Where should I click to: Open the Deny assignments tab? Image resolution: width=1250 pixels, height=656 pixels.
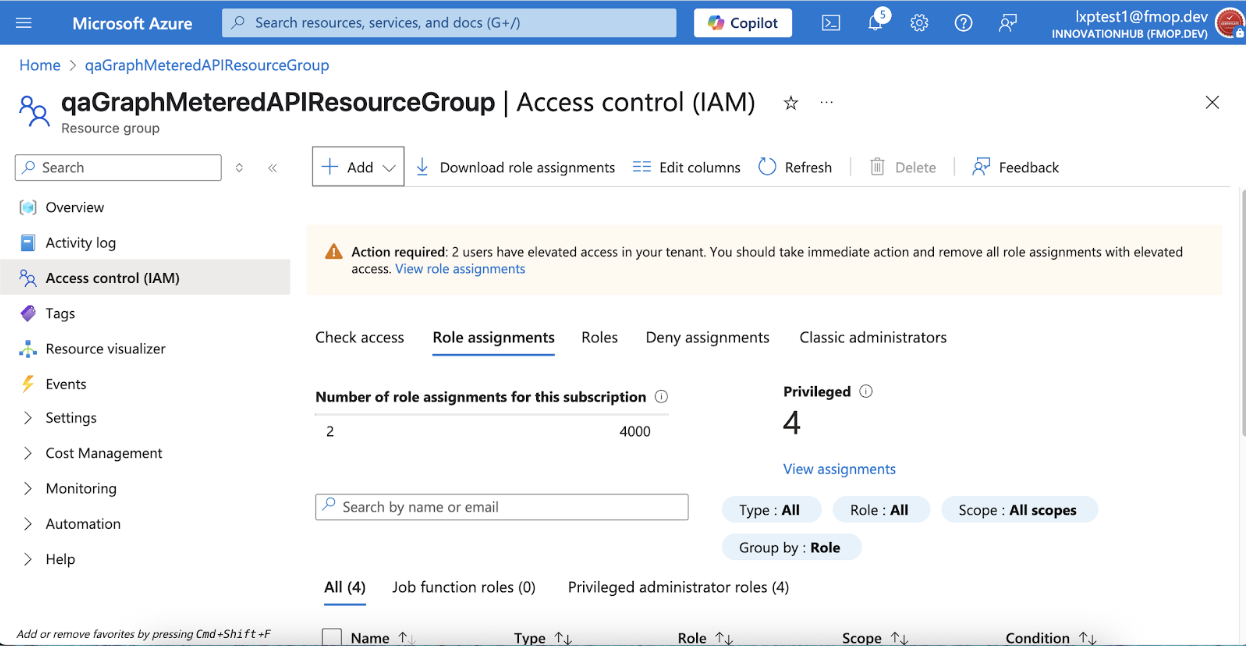[708, 337]
